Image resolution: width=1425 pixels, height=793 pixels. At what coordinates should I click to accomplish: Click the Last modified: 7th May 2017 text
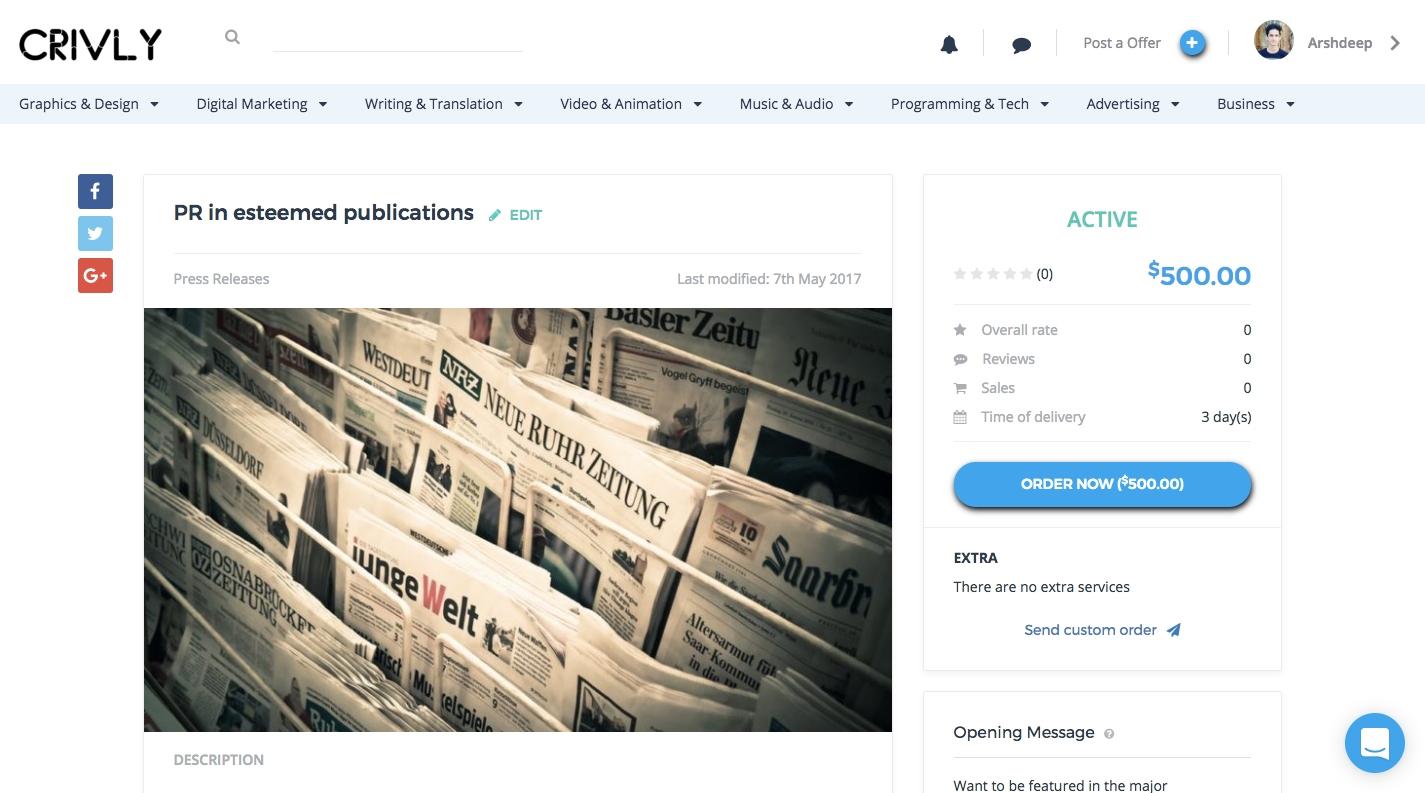click(769, 279)
